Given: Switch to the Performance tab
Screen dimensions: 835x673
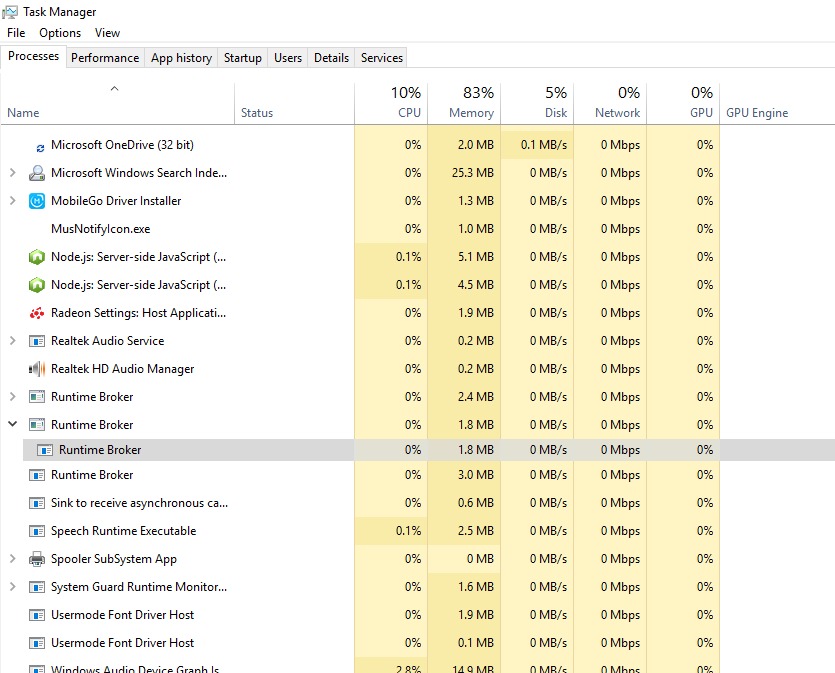Looking at the screenshot, I should coord(105,58).
